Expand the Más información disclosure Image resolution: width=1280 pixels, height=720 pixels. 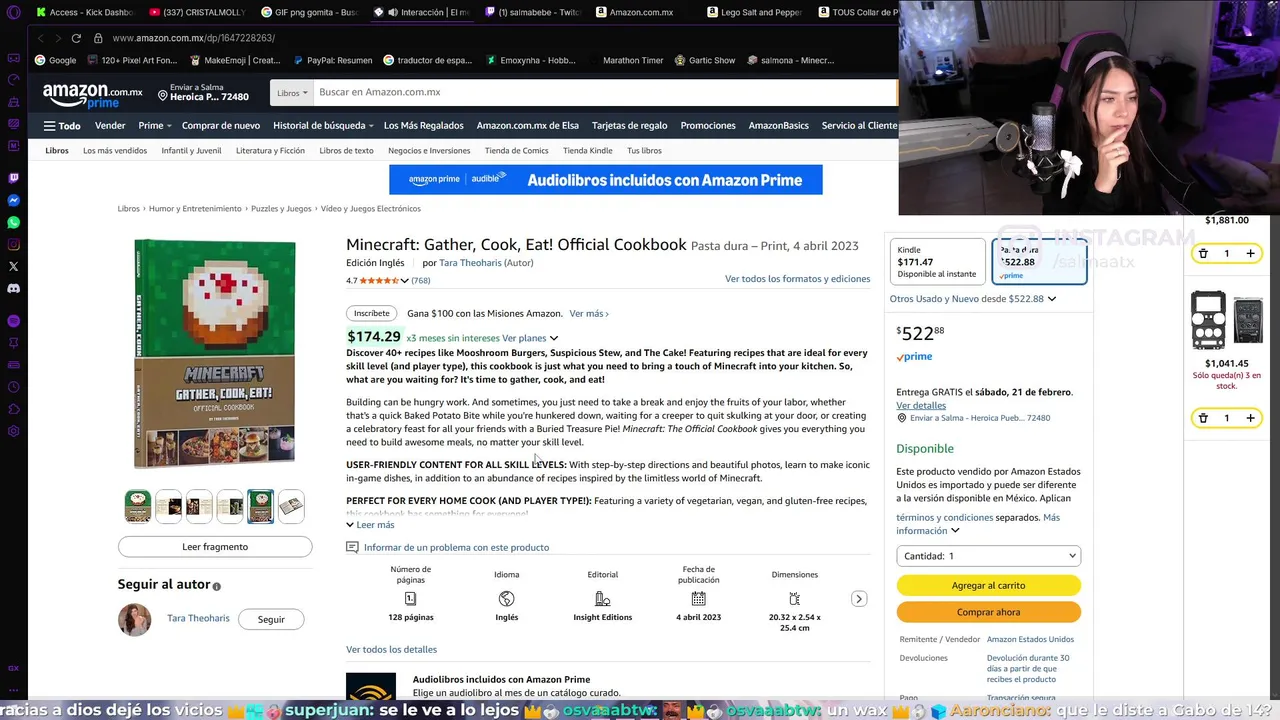[x=978, y=524]
